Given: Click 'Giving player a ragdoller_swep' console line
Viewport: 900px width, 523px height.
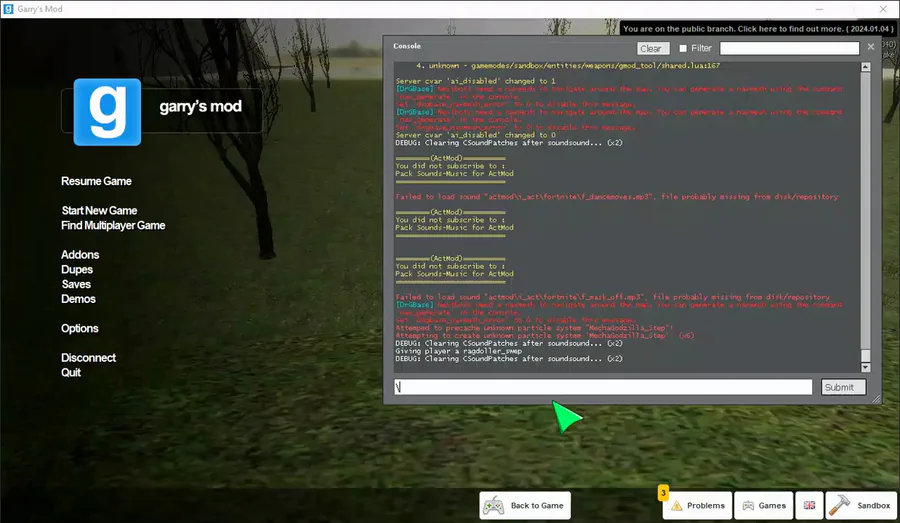Looking at the screenshot, I should (459, 351).
